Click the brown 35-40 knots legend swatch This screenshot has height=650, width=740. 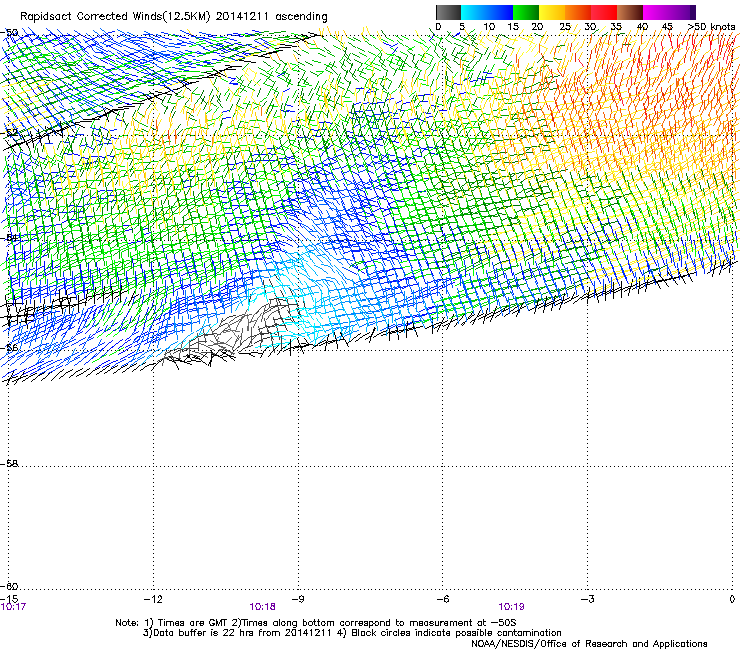coord(630,12)
